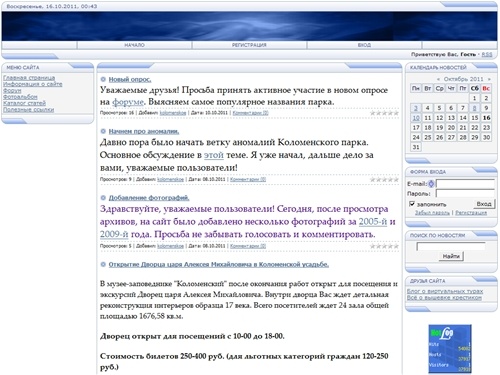The width and height of the screenshot is (500, 375).
Task: Focus the news search input field
Action: [451, 246]
